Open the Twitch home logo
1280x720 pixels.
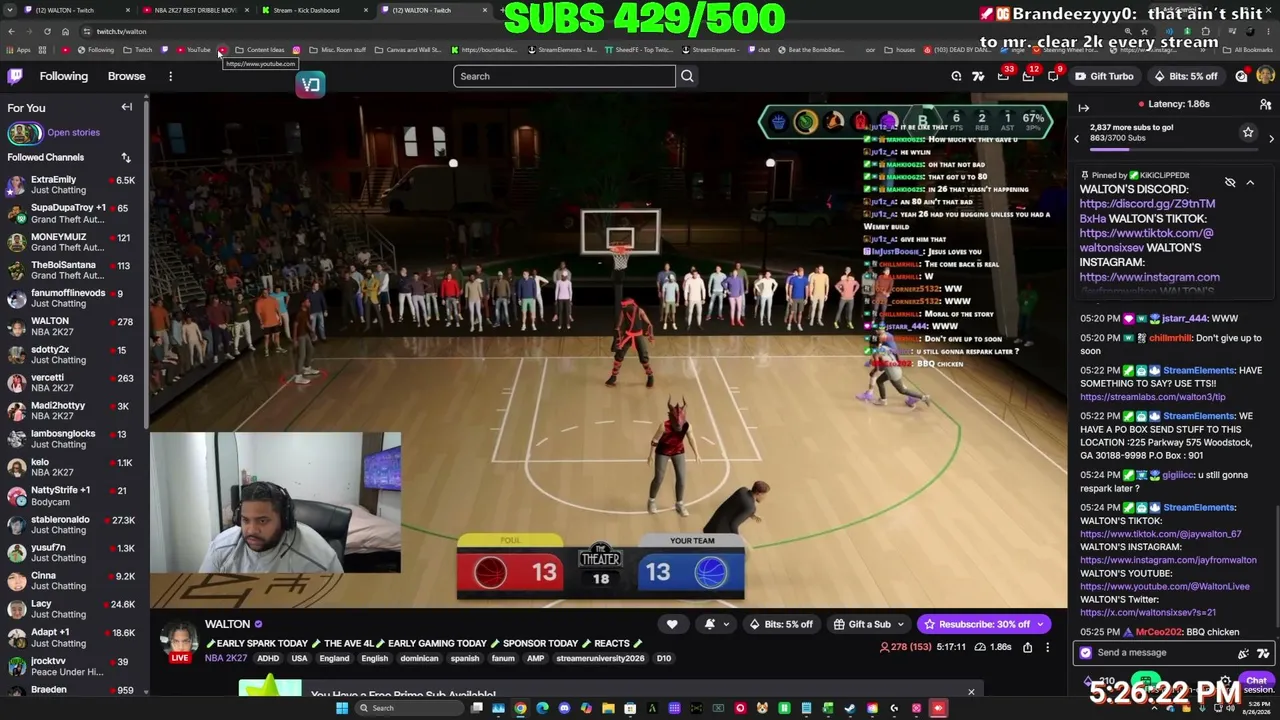pos(16,76)
